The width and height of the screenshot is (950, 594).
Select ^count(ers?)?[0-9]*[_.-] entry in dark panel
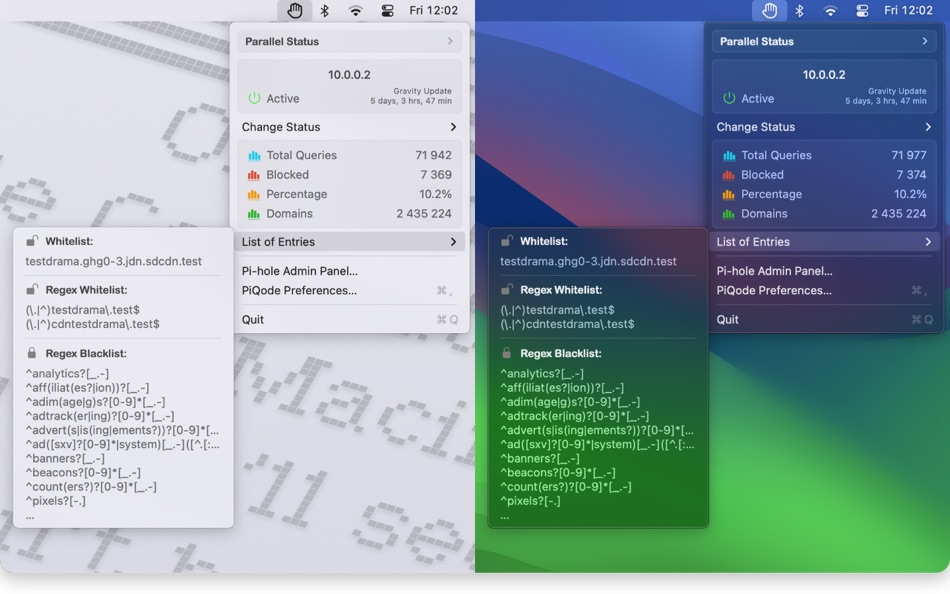pyautogui.click(x=565, y=487)
